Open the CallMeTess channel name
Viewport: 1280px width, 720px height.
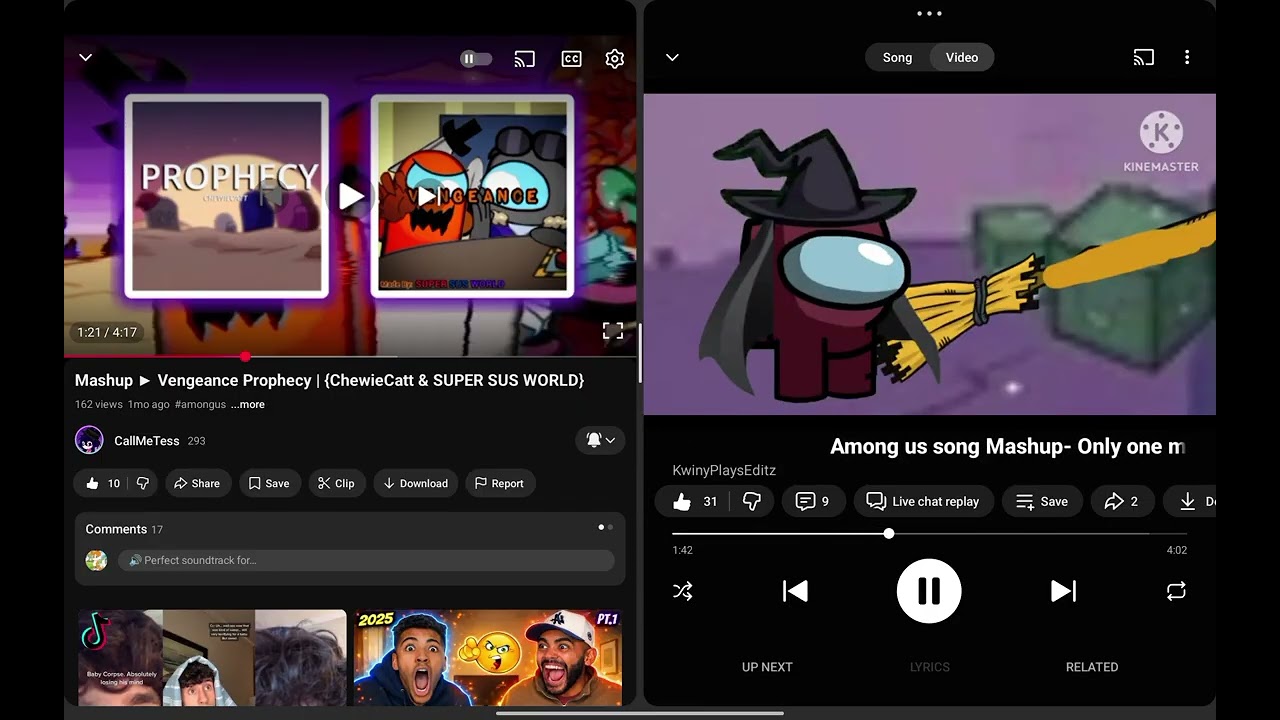pos(146,441)
